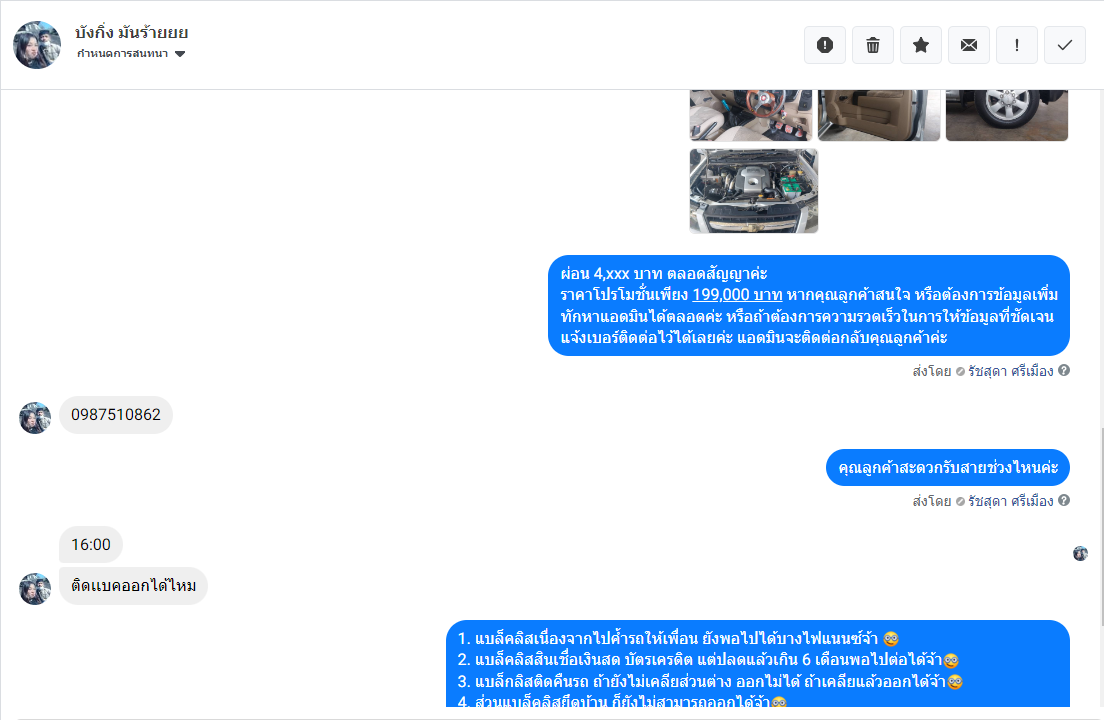
Task: Mark conversation with the star icon
Action: pyautogui.click(x=920, y=45)
